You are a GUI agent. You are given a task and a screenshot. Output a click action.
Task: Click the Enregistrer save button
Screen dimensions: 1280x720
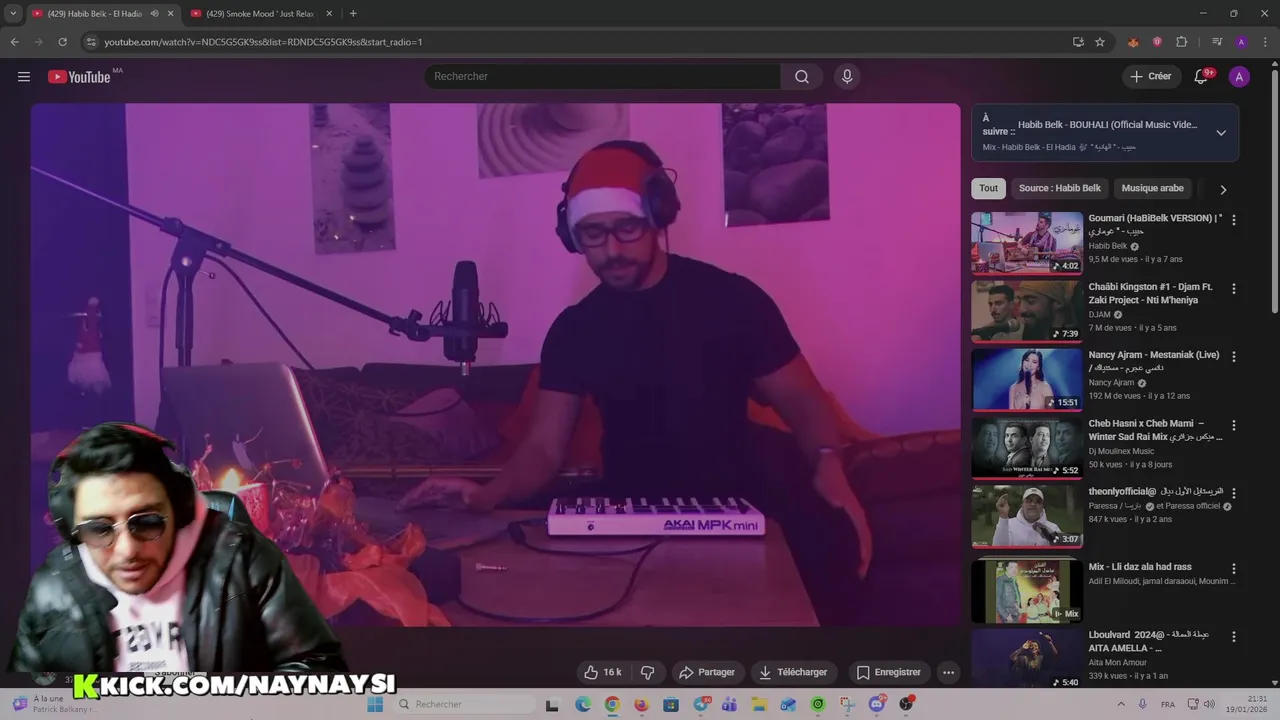[x=887, y=672]
